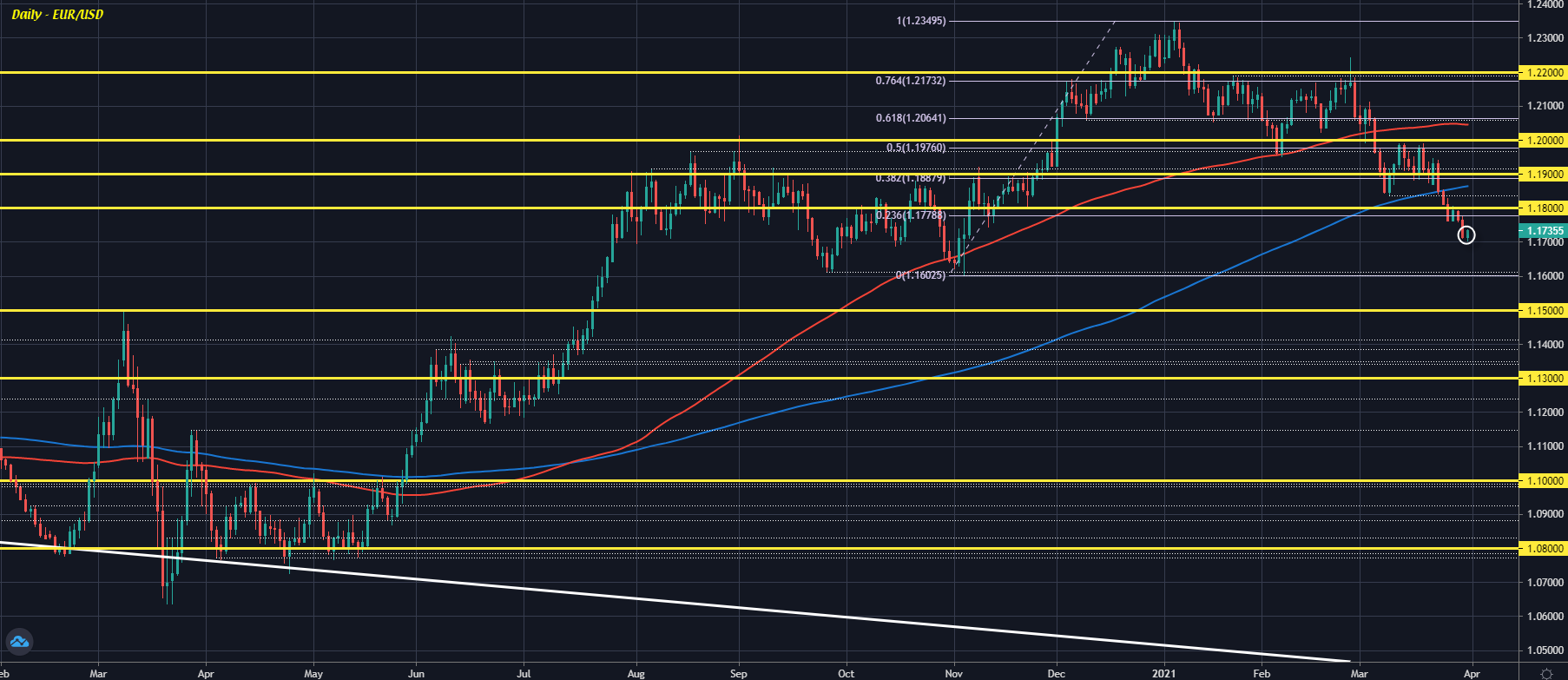Click the 1.07000 price axis value

click(1545, 583)
